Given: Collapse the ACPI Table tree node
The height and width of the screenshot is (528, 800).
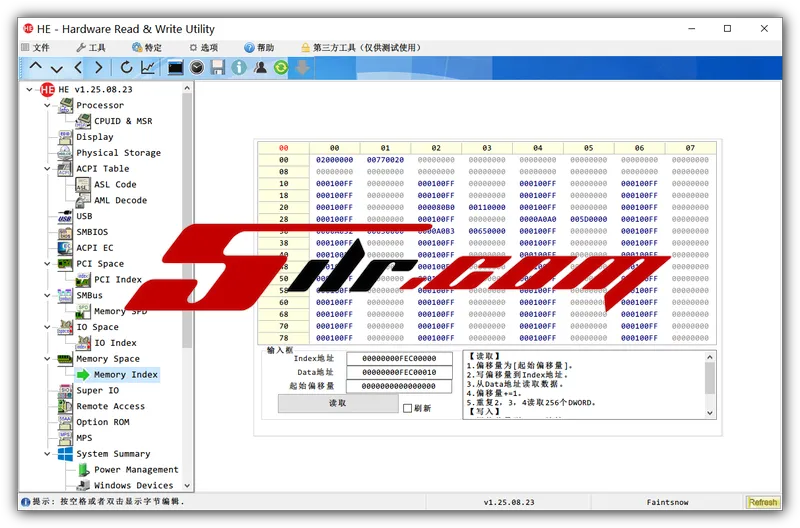Looking at the screenshot, I should (x=47, y=168).
